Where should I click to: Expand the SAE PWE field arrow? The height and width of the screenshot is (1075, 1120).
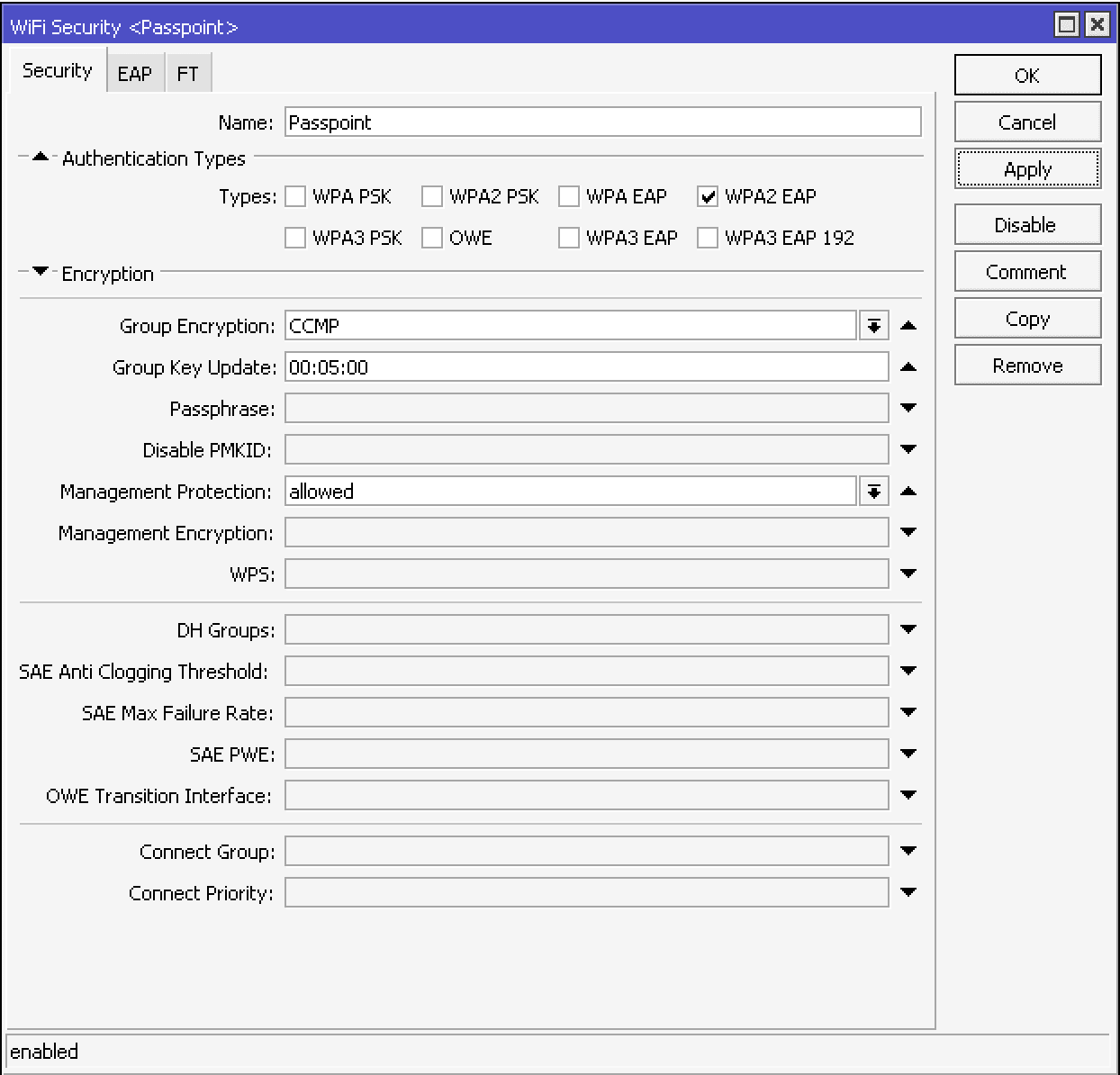908,754
